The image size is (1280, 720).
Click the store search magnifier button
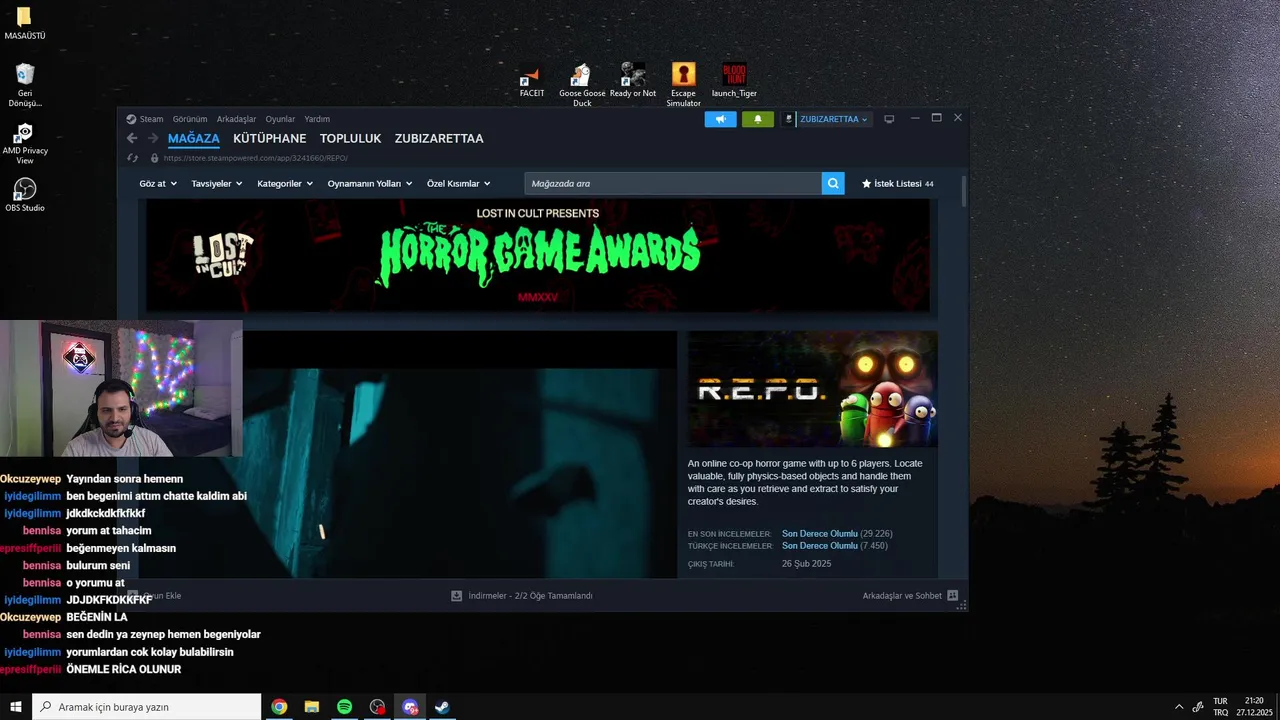(833, 184)
